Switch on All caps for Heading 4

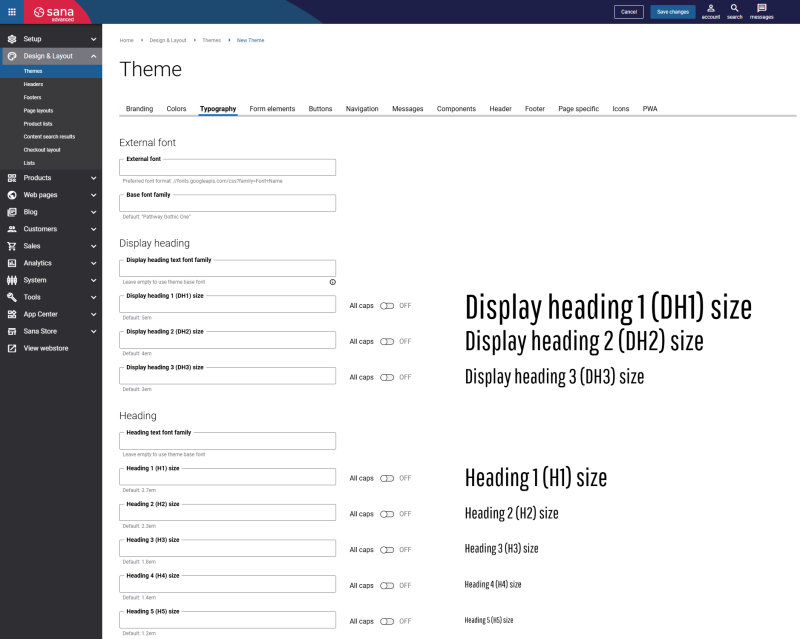(387, 586)
